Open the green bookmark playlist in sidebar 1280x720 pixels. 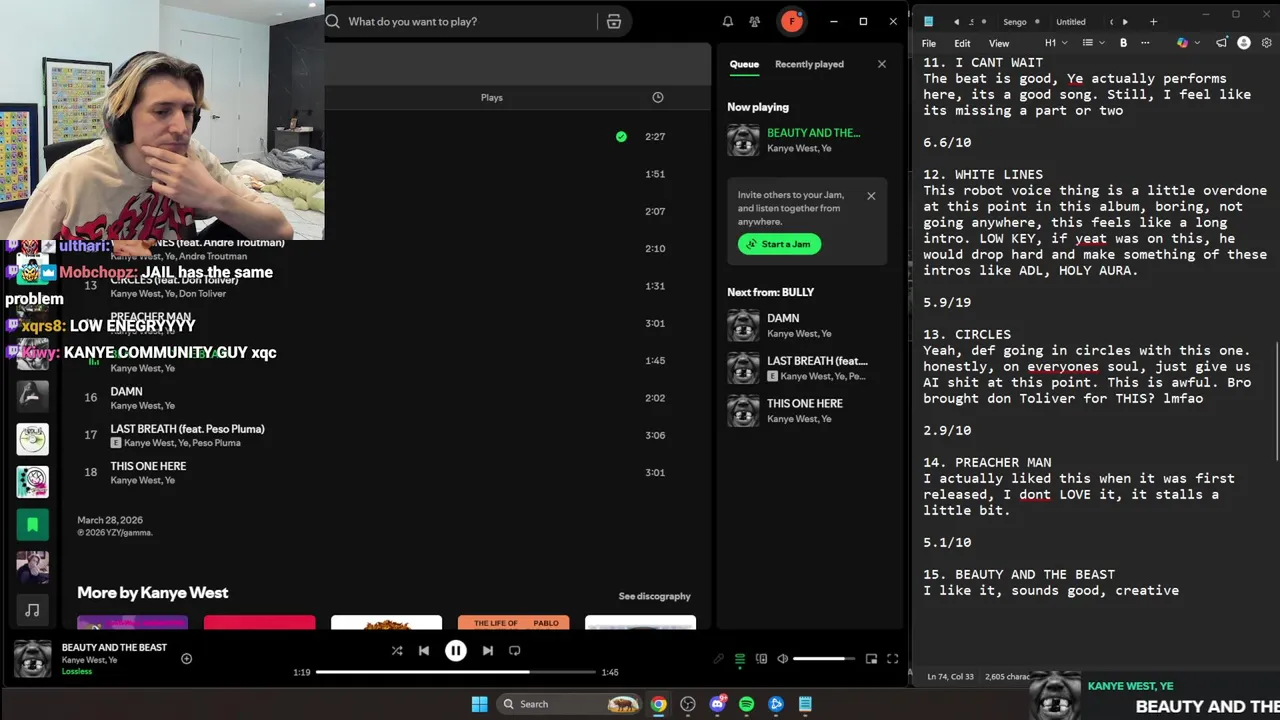click(x=32, y=524)
